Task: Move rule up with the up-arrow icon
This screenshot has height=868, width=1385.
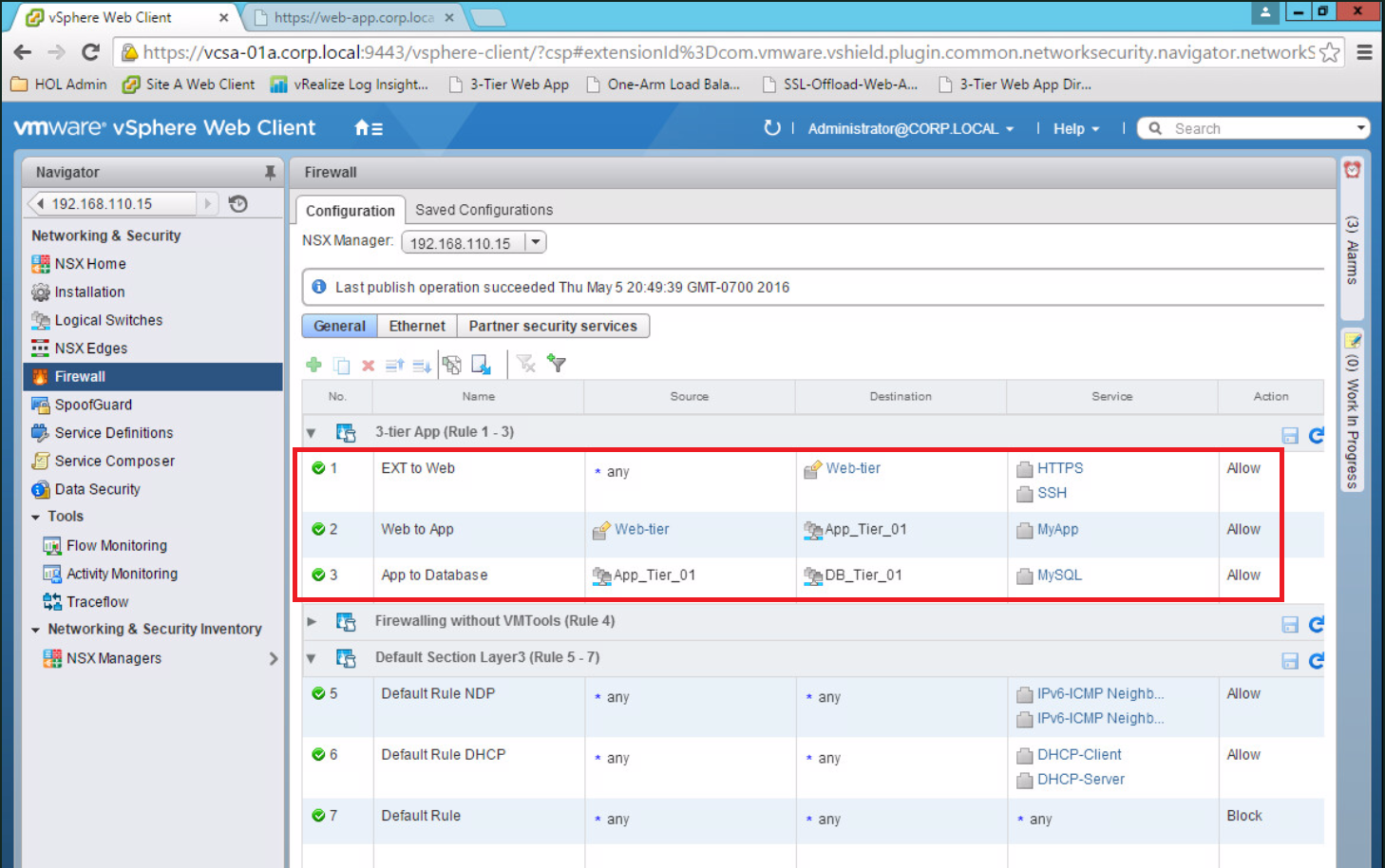Action: (x=395, y=365)
